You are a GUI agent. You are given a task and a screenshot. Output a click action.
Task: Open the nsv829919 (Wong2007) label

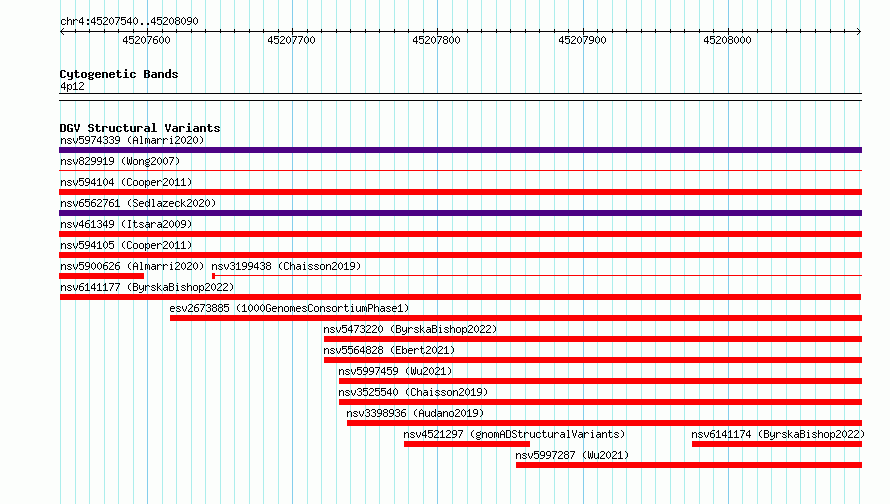(120, 161)
